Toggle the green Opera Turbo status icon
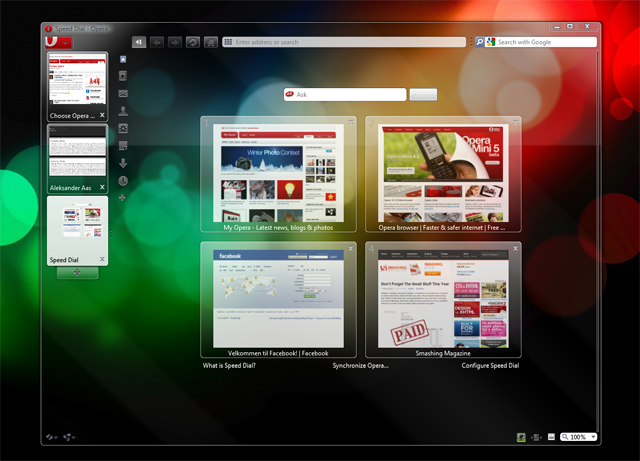The width and height of the screenshot is (640, 461). [521, 437]
